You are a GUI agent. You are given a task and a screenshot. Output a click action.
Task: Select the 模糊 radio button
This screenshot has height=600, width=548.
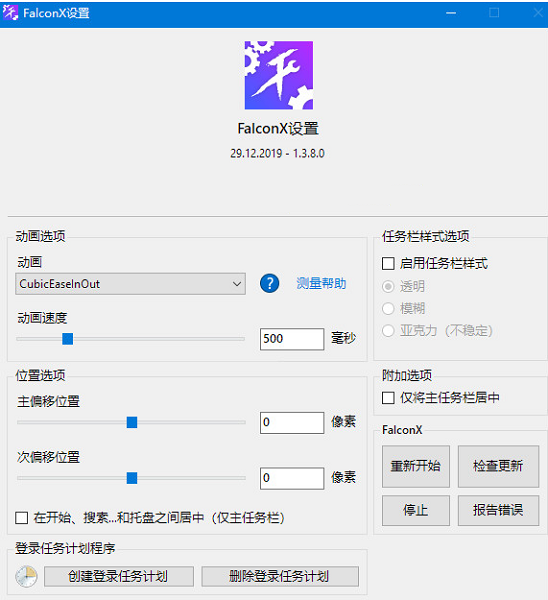pos(388,308)
